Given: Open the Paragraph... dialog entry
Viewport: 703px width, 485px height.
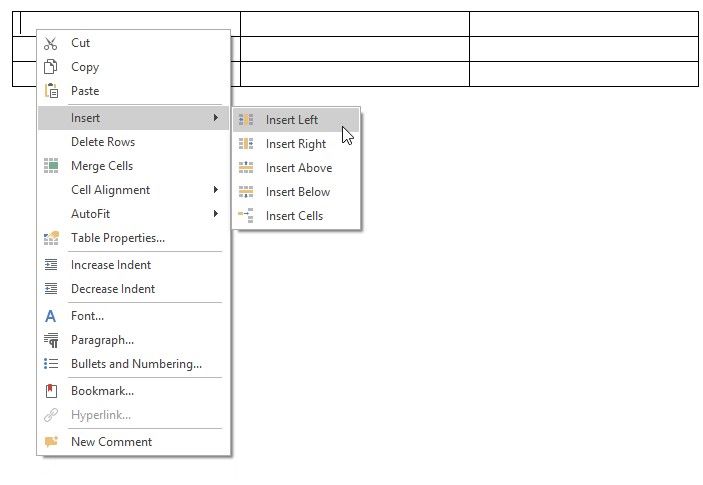Looking at the screenshot, I should coord(102,340).
